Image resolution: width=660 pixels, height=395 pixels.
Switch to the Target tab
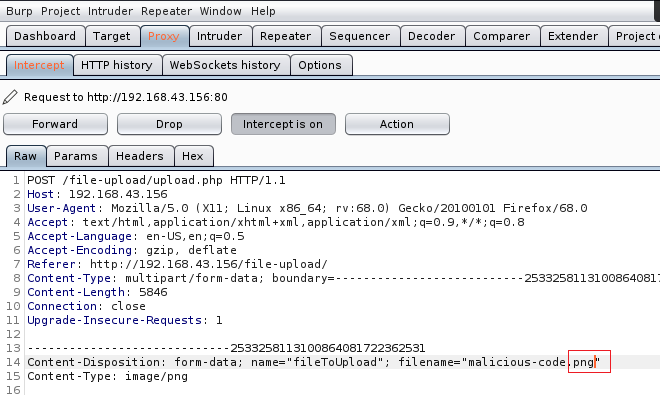112,36
